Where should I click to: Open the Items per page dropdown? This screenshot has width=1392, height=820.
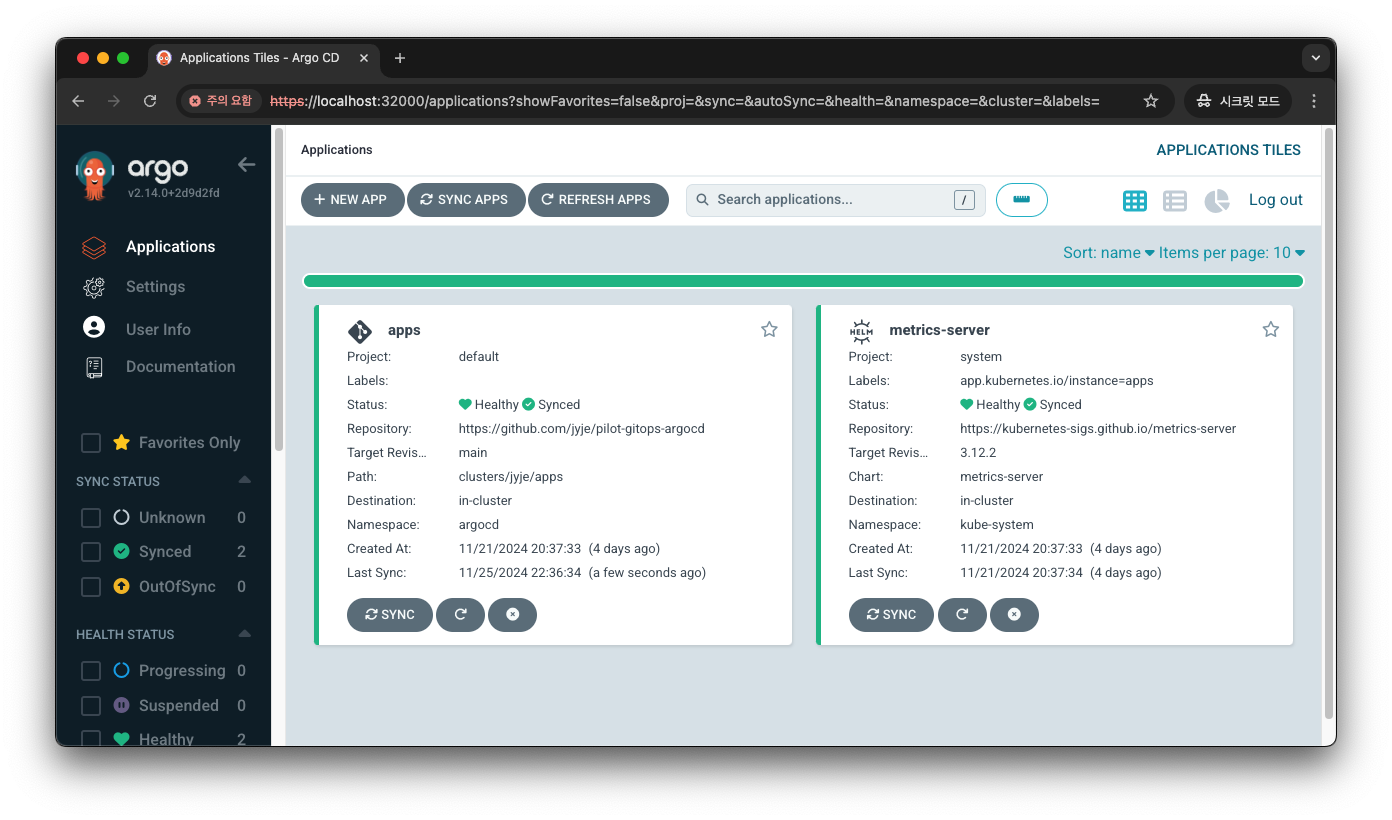point(1232,253)
